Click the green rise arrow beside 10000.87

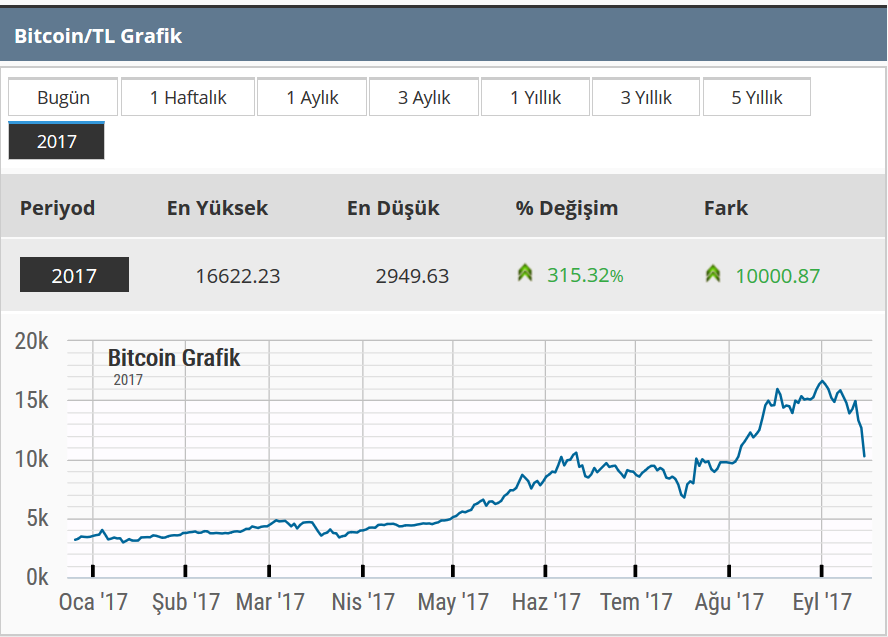tap(712, 271)
